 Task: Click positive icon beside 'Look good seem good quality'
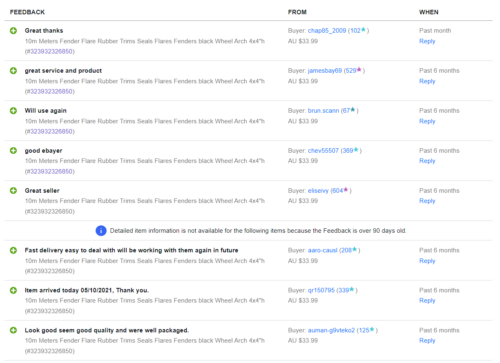[x=13, y=330]
